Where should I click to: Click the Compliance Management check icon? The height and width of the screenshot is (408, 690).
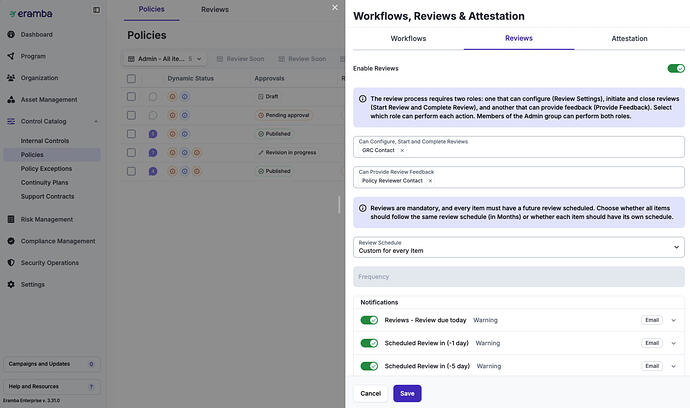pos(11,241)
